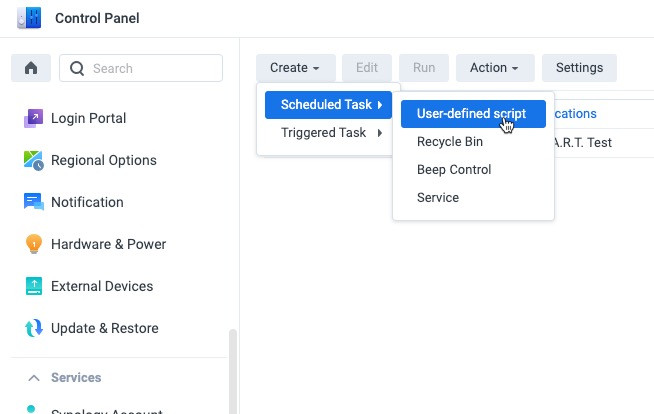The height and width of the screenshot is (414, 654).
Task: Open the Create dropdown button
Action: coord(295,68)
